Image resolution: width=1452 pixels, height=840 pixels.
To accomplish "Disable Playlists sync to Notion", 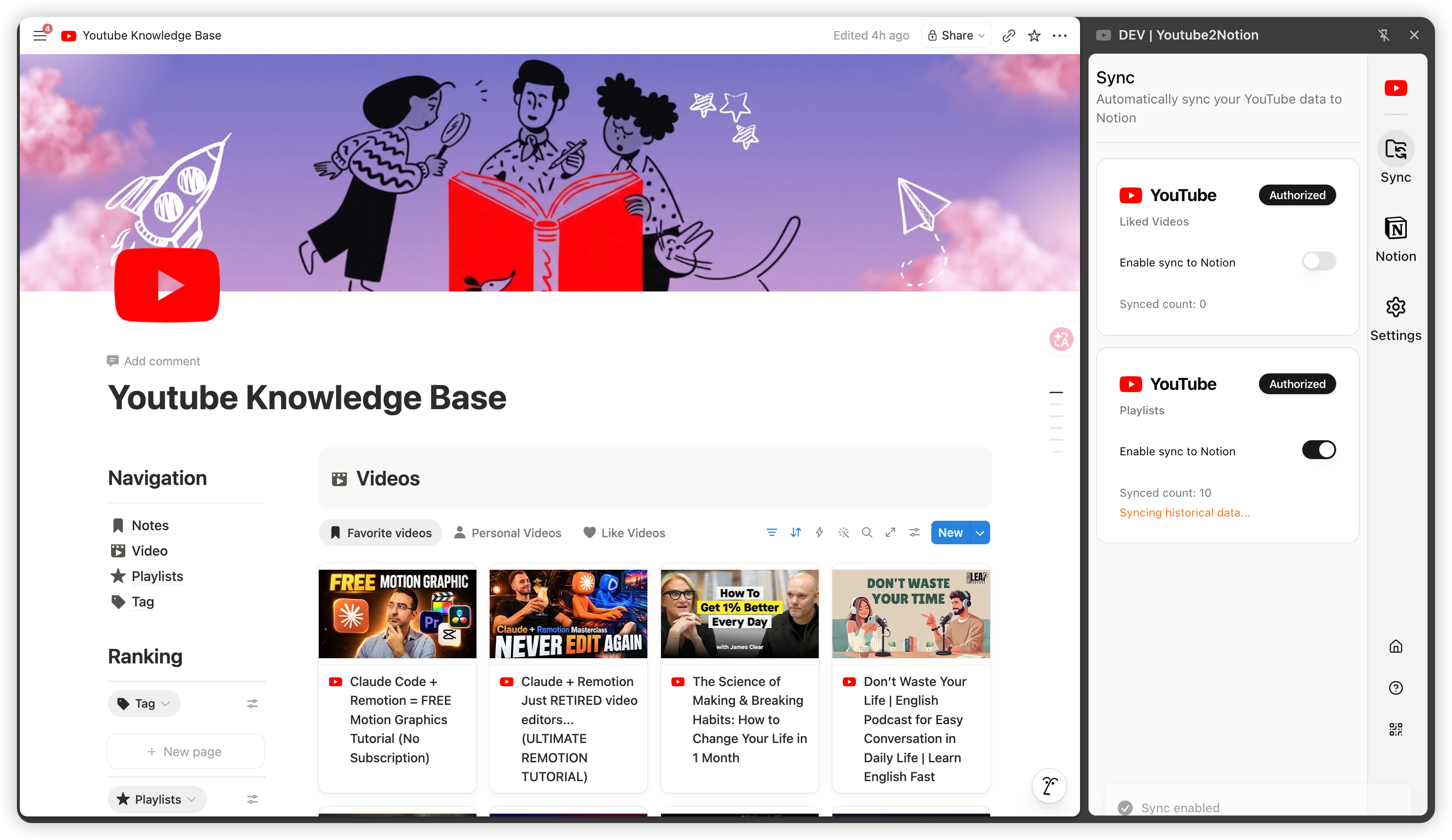I will click(1319, 450).
